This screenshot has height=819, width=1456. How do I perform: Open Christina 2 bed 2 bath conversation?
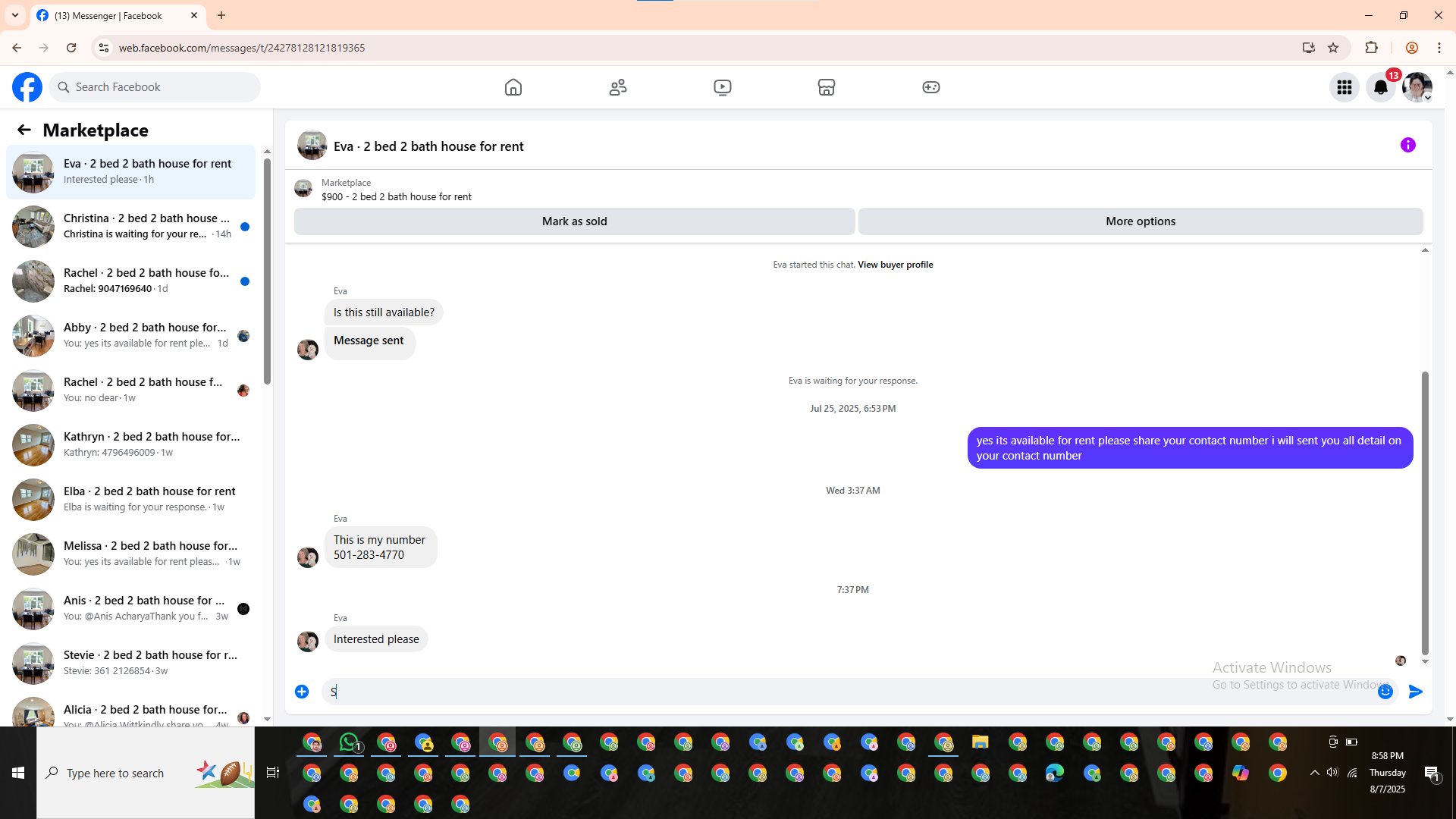click(130, 227)
